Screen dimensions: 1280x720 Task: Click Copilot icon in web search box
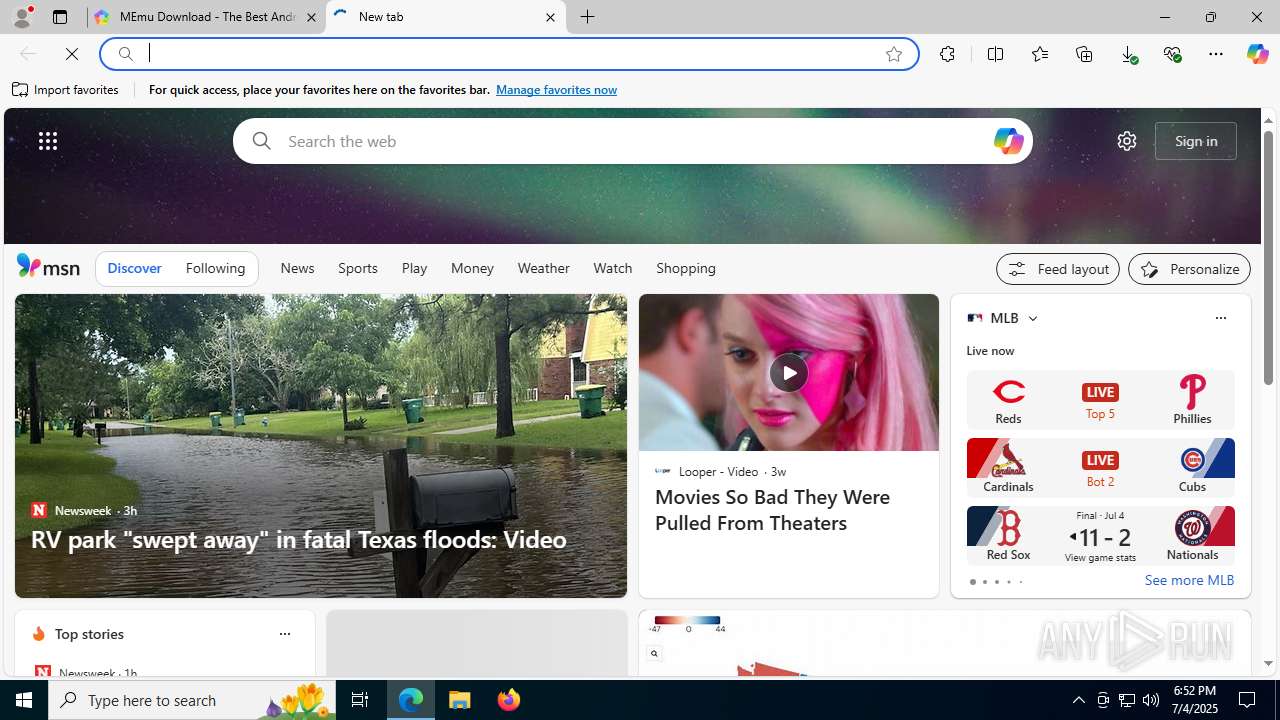1007,141
